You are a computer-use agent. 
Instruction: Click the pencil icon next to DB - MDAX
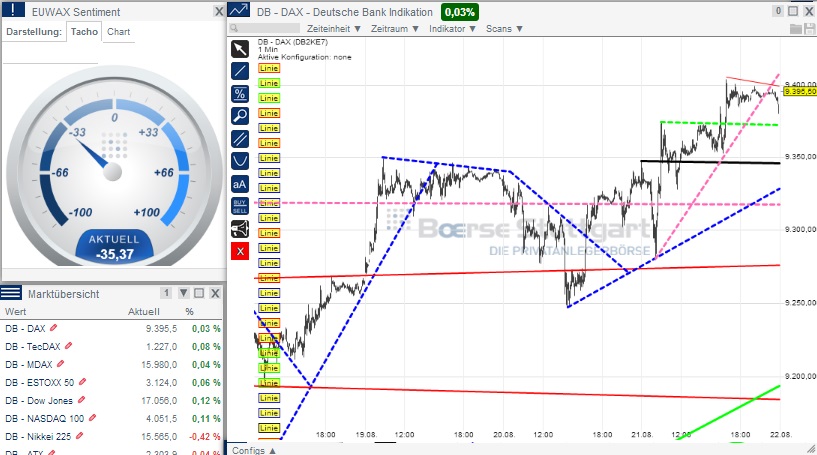pyautogui.click(x=60, y=364)
